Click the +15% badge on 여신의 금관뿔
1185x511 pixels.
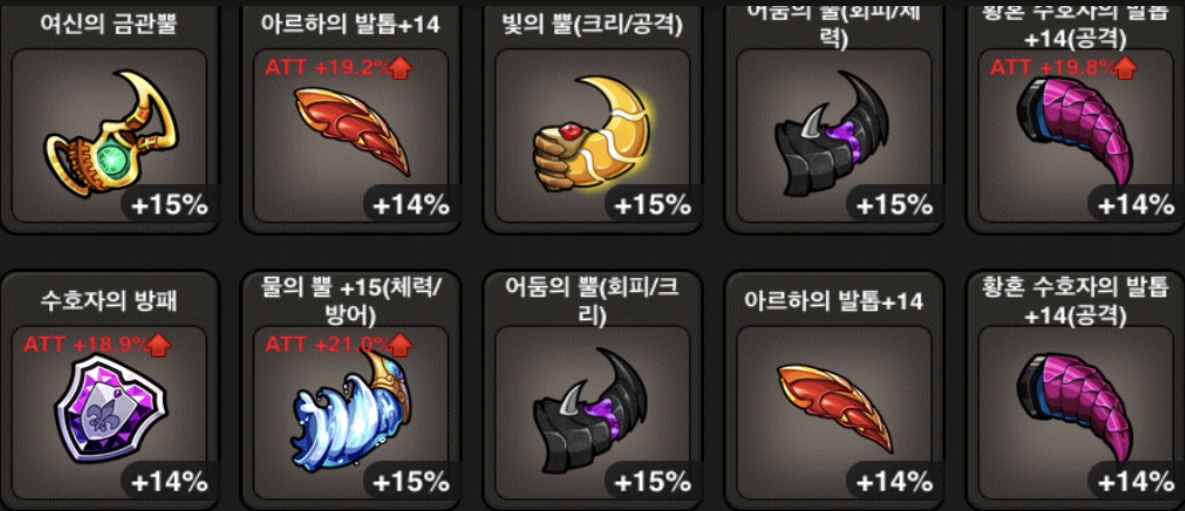tap(170, 205)
